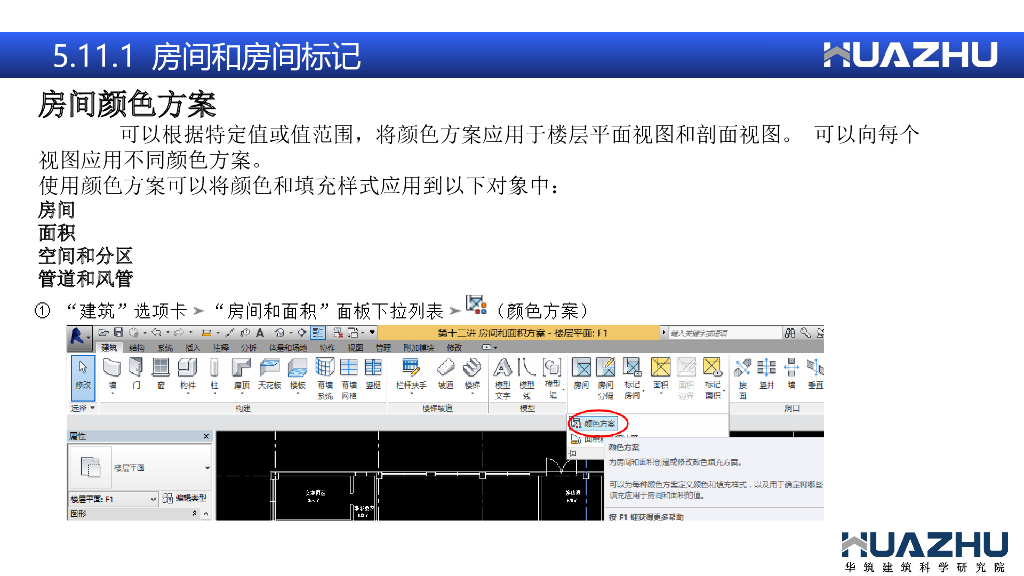Click the Open folder quick-access icon
Screen dimensions: 1024x576
104,333
